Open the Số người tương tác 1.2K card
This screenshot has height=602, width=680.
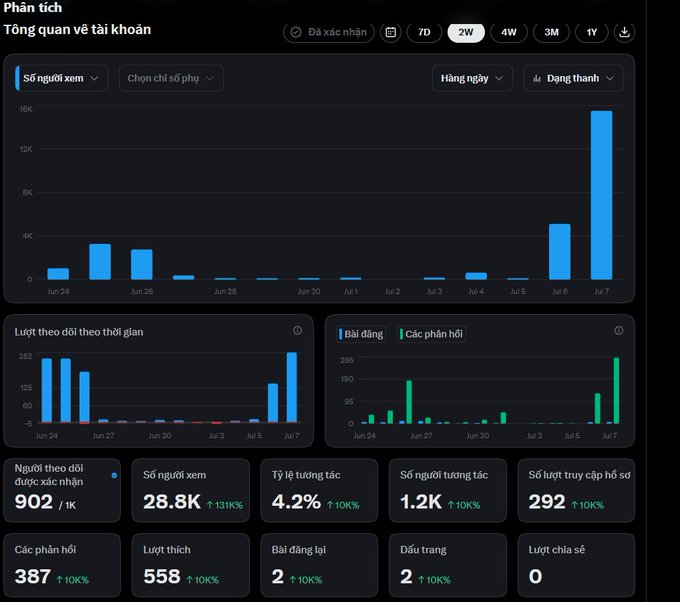(x=448, y=490)
